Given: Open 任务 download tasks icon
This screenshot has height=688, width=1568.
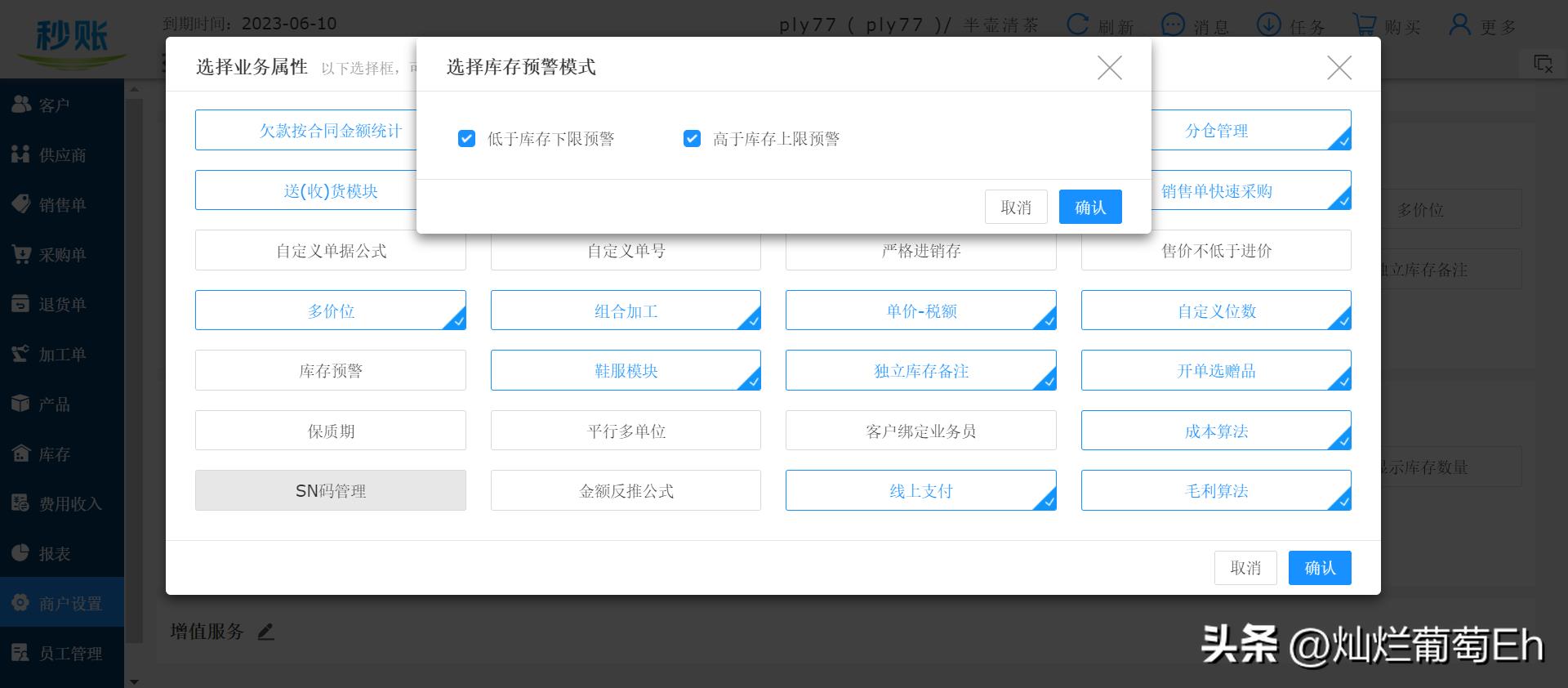Looking at the screenshot, I should 1268,25.
